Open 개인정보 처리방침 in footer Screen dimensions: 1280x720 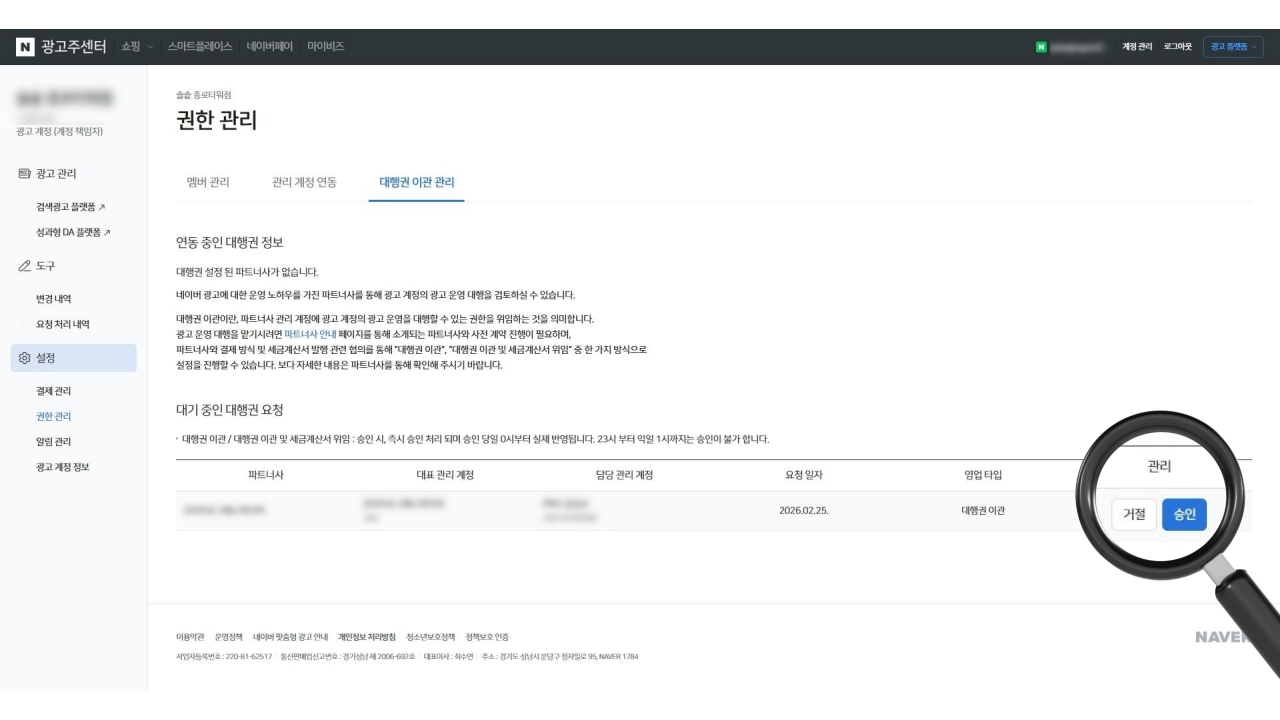[x=367, y=637]
